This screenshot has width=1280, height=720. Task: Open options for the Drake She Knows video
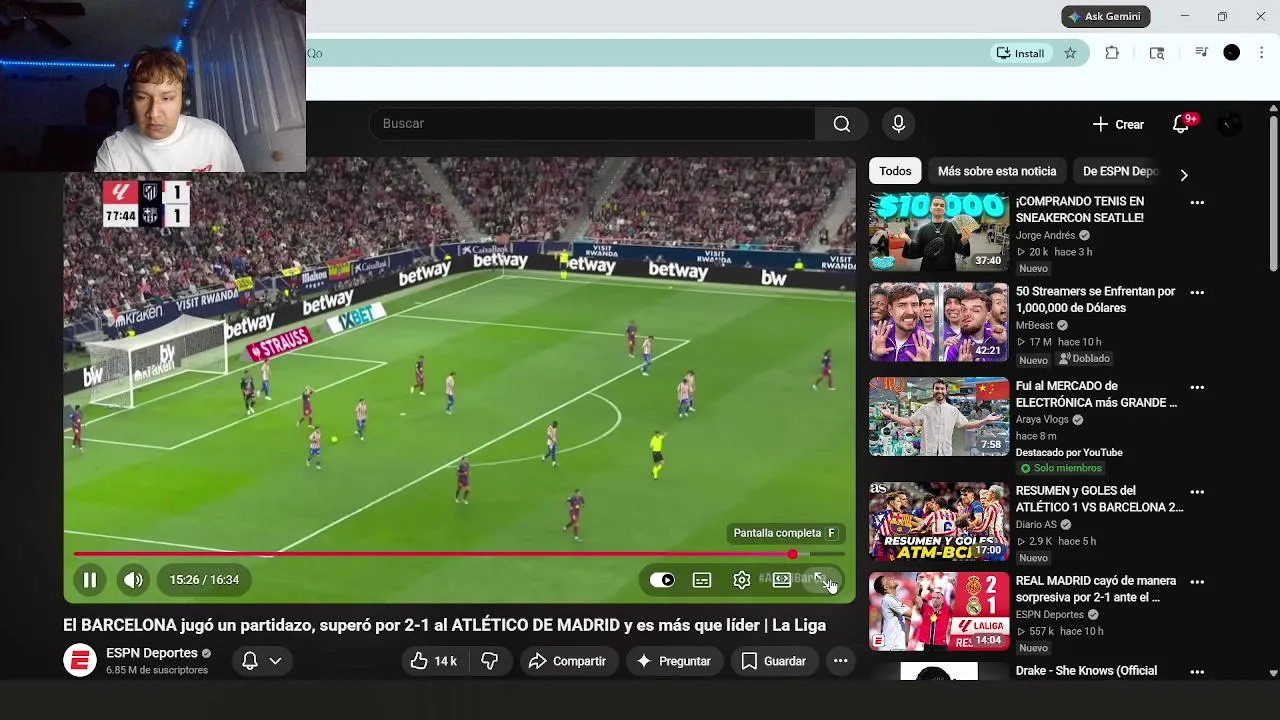(1197, 672)
